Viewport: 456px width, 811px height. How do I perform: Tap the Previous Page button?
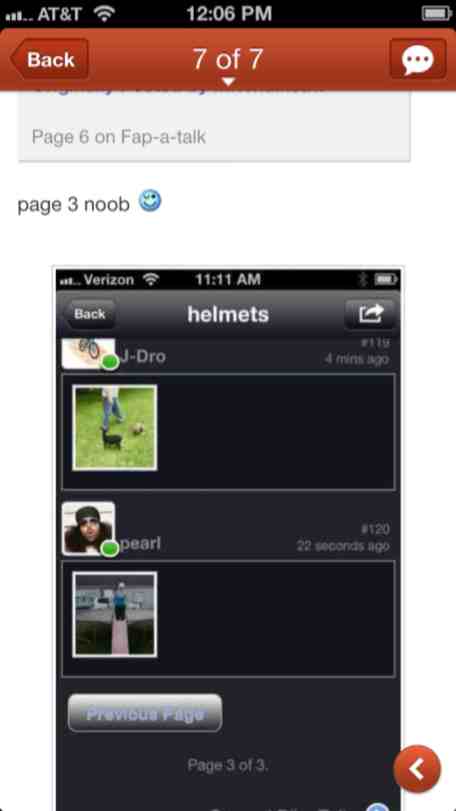point(145,713)
